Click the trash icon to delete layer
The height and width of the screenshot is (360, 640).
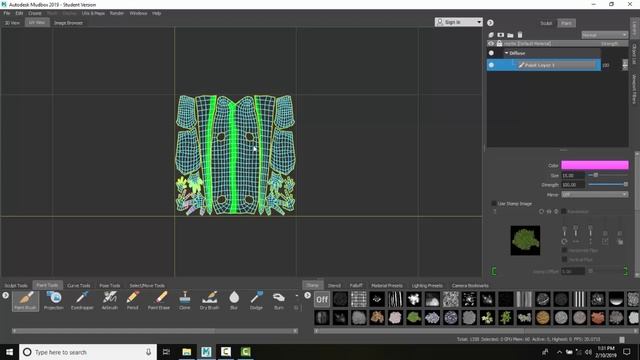click(520, 35)
